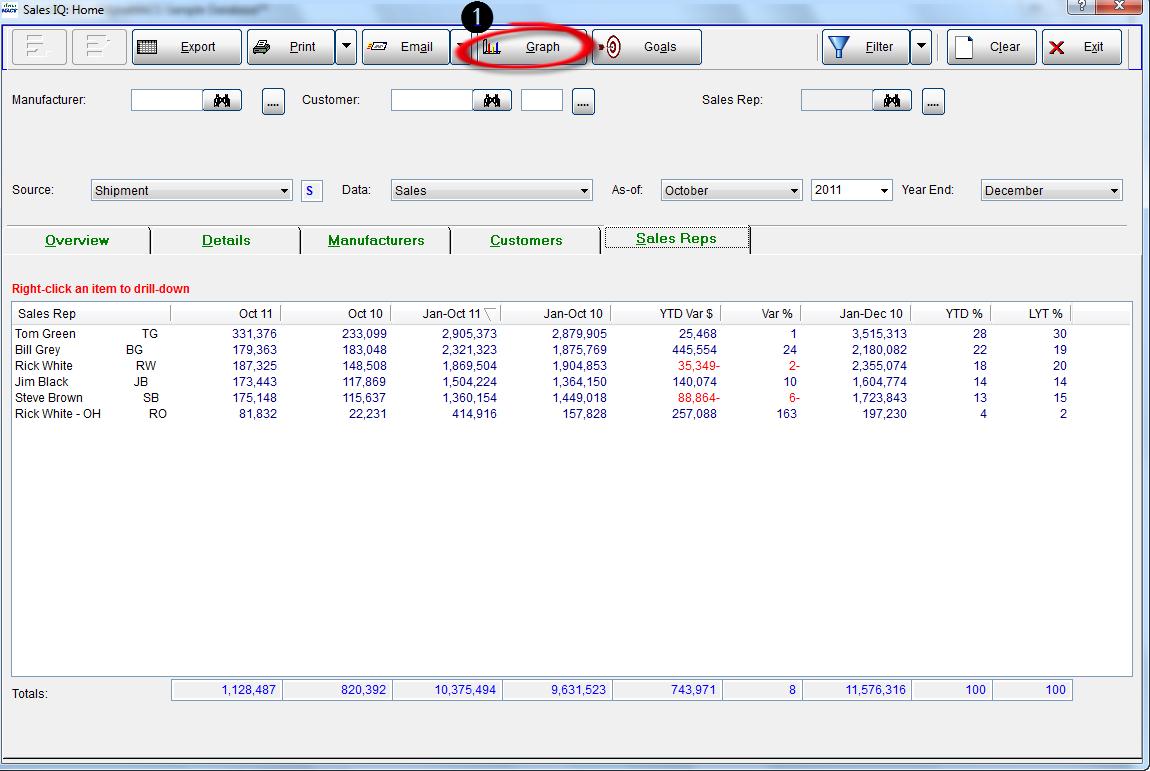Sort by the YTD Var $ column header
The height and width of the screenshot is (771, 1150).
click(666, 314)
